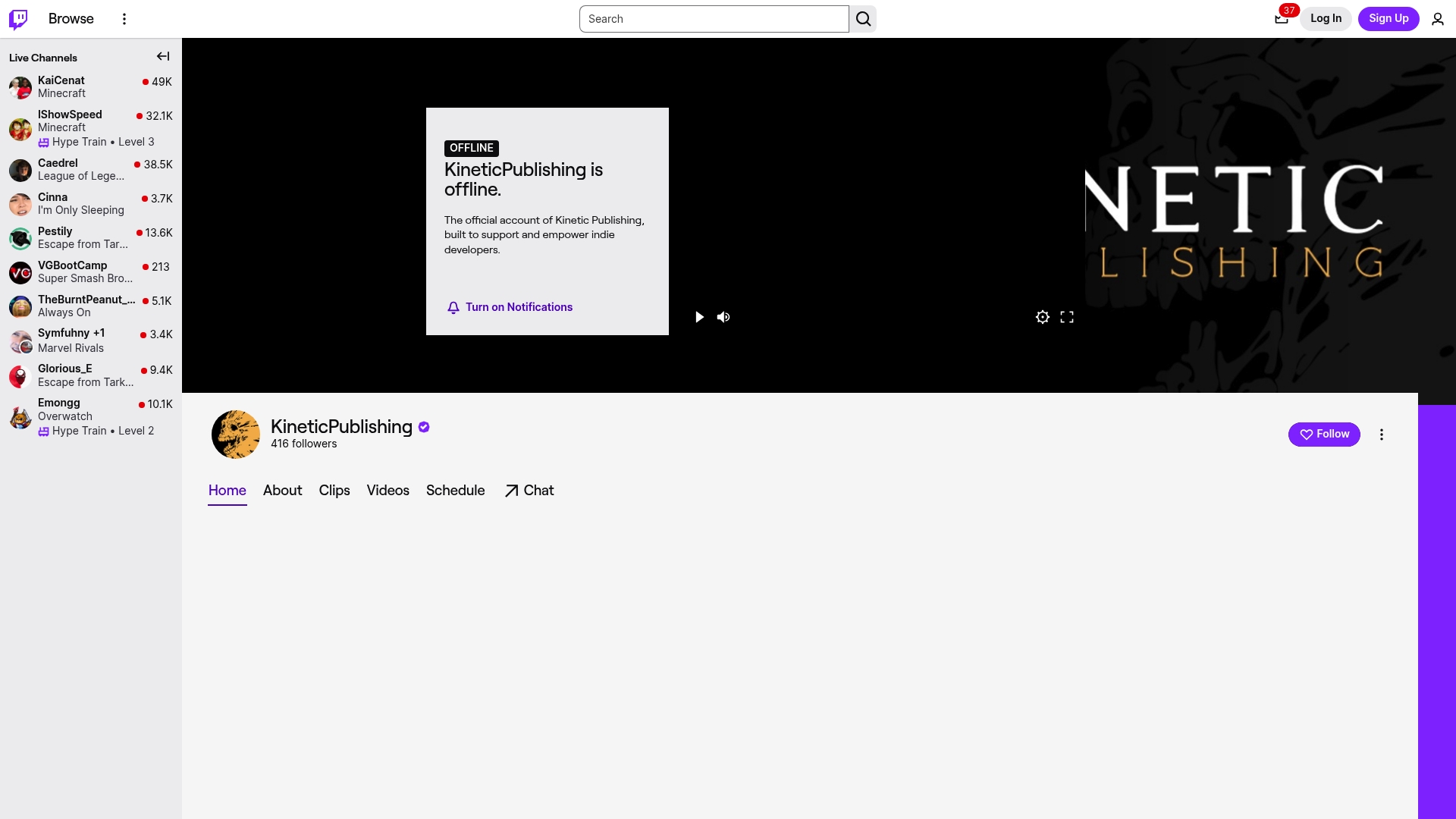This screenshot has height=819, width=1456.
Task: Open the more options menu beside Browse
Action: click(x=124, y=19)
